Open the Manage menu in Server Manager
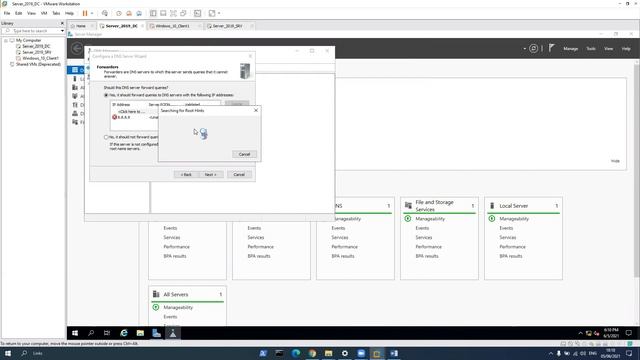This screenshot has width=640, height=360. click(571, 49)
